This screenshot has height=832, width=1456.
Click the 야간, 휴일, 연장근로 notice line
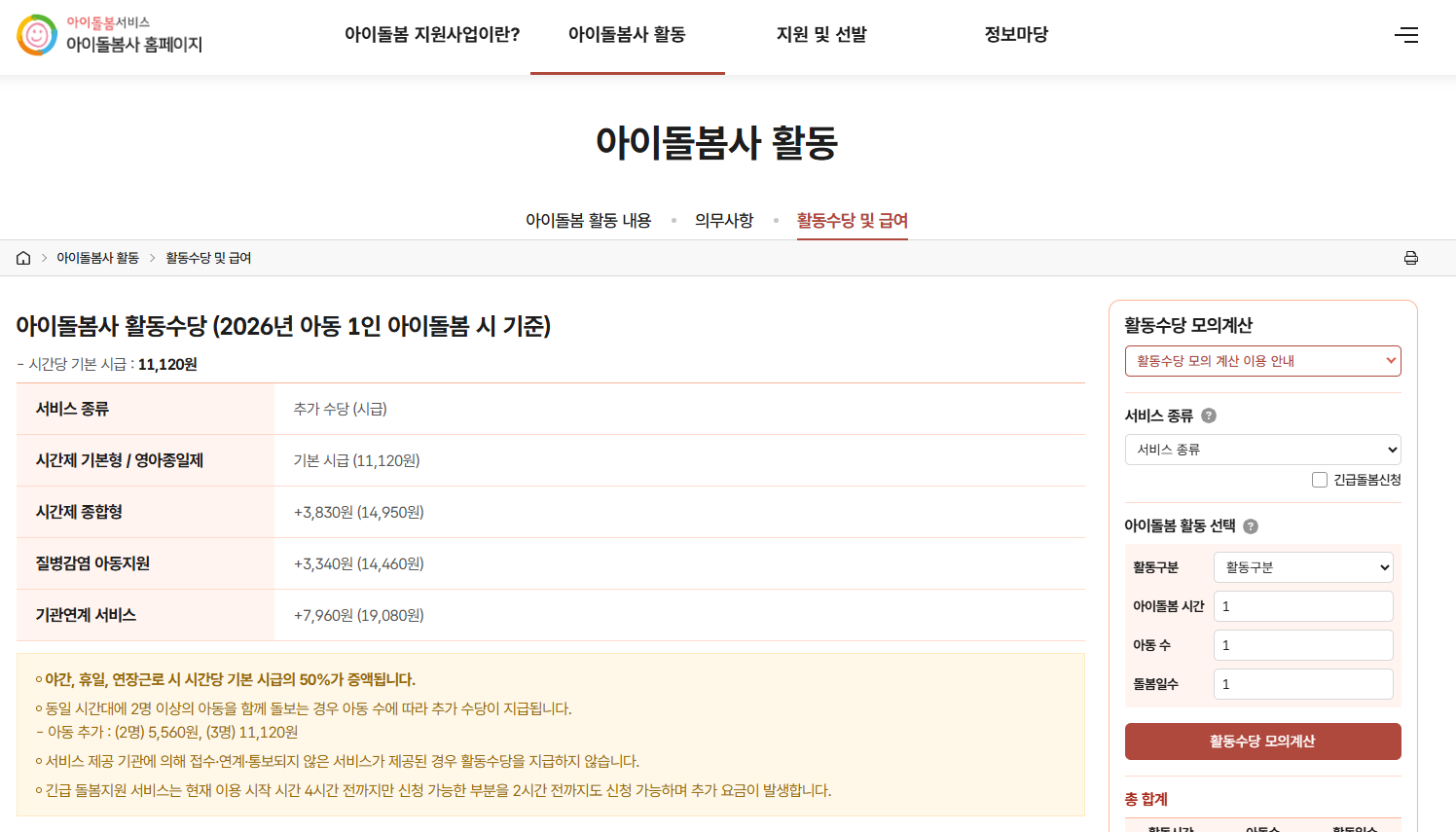click(x=226, y=679)
